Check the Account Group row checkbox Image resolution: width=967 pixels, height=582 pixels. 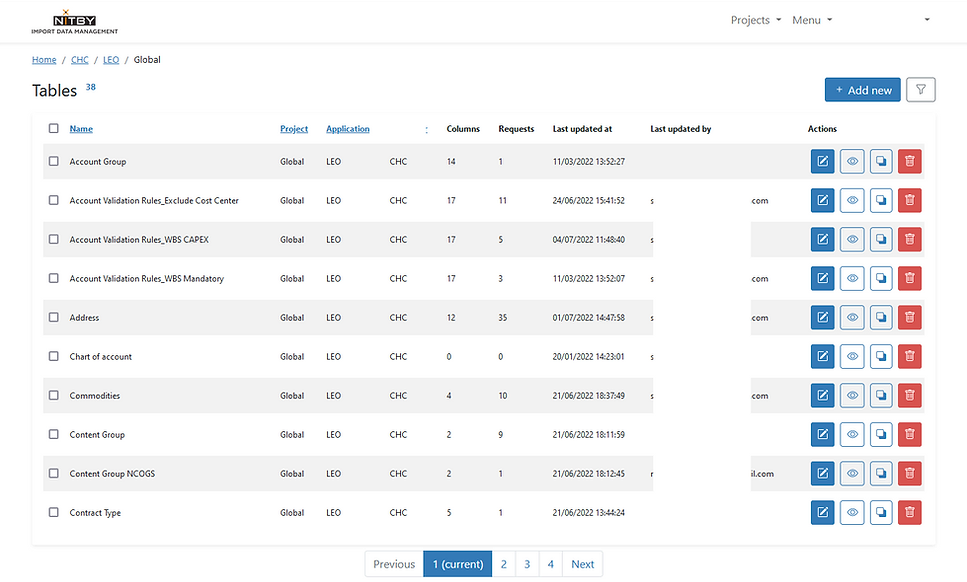pos(54,161)
